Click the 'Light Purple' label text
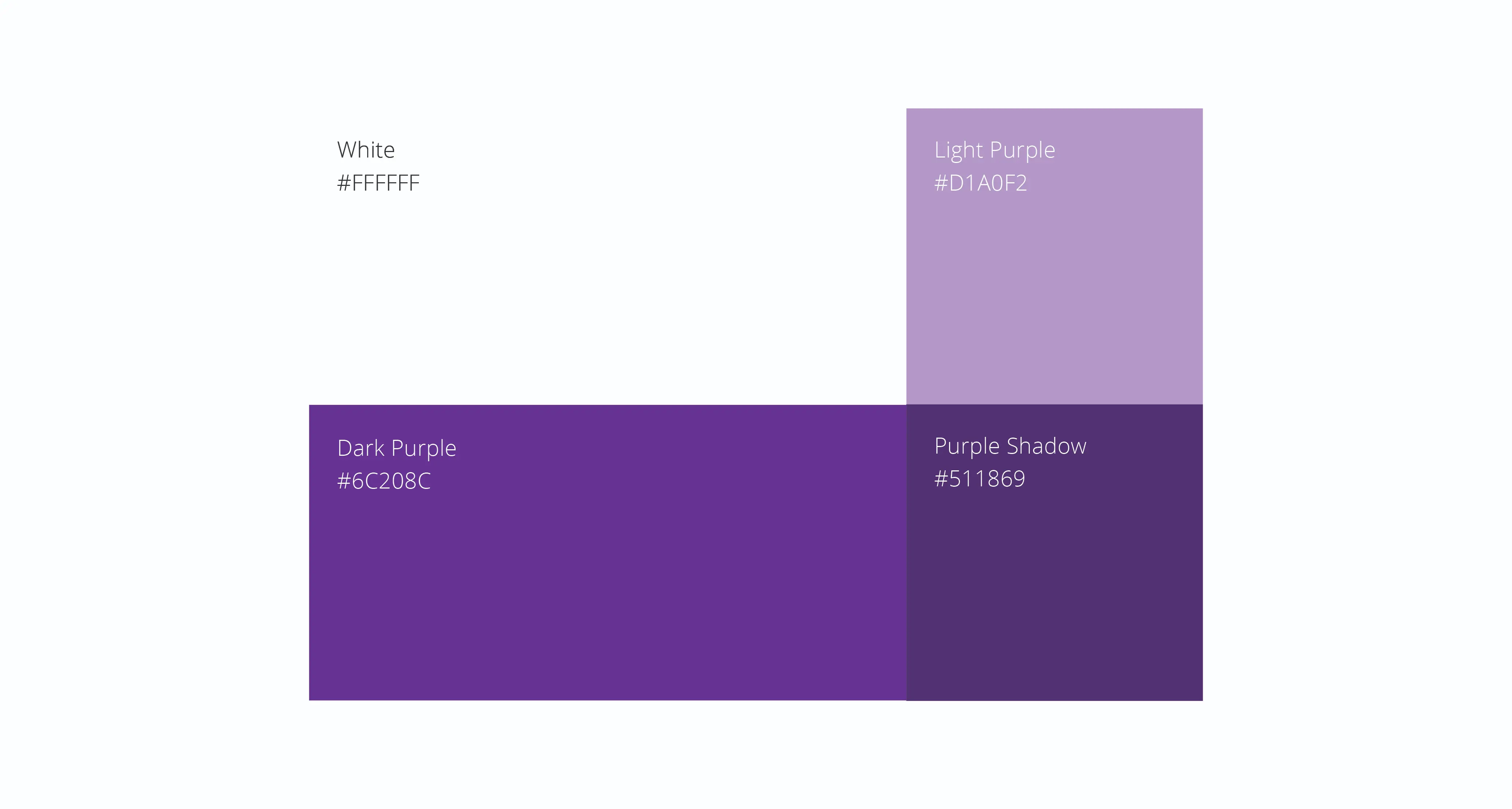The height and width of the screenshot is (809, 1512). (x=994, y=151)
